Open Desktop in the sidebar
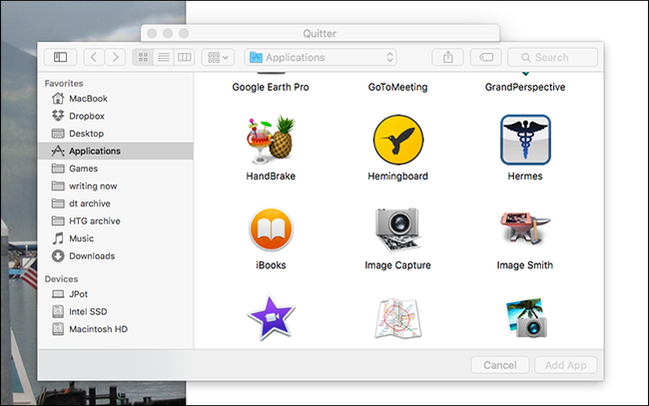 (x=116, y=133)
